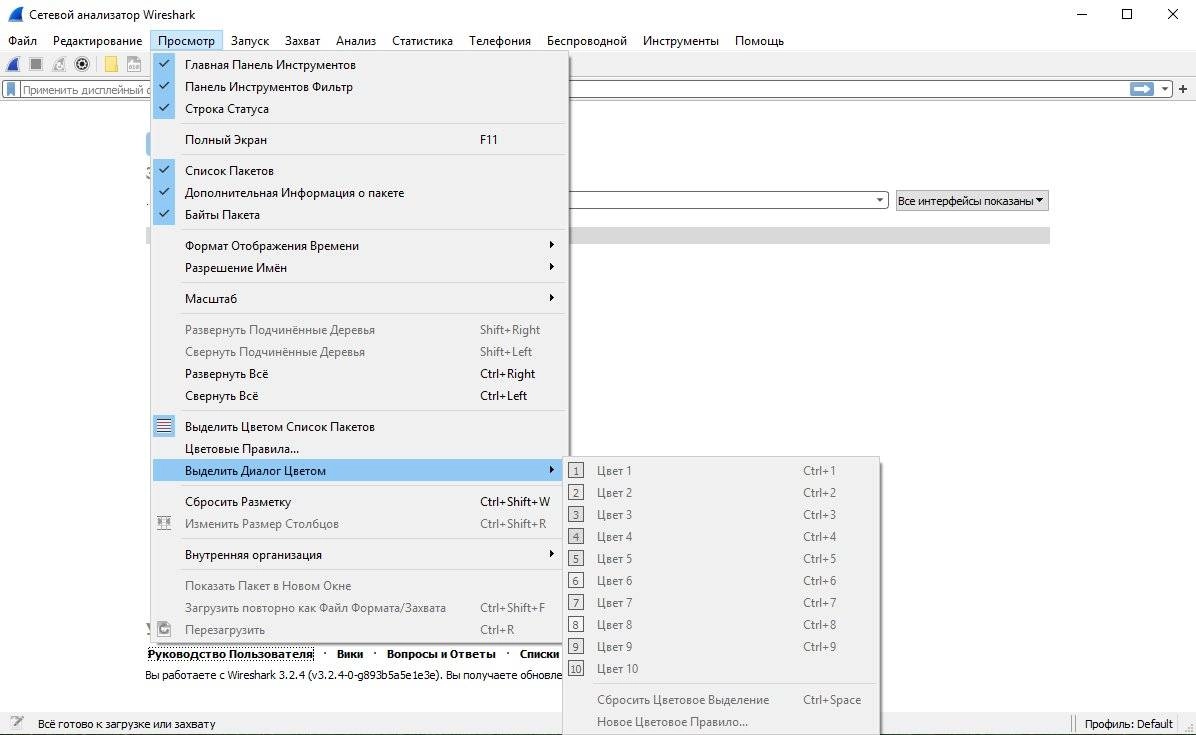Apply display filter with blue arrow button
Image resolution: width=1196 pixels, height=735 pixels.
(x=1142, y=89)
